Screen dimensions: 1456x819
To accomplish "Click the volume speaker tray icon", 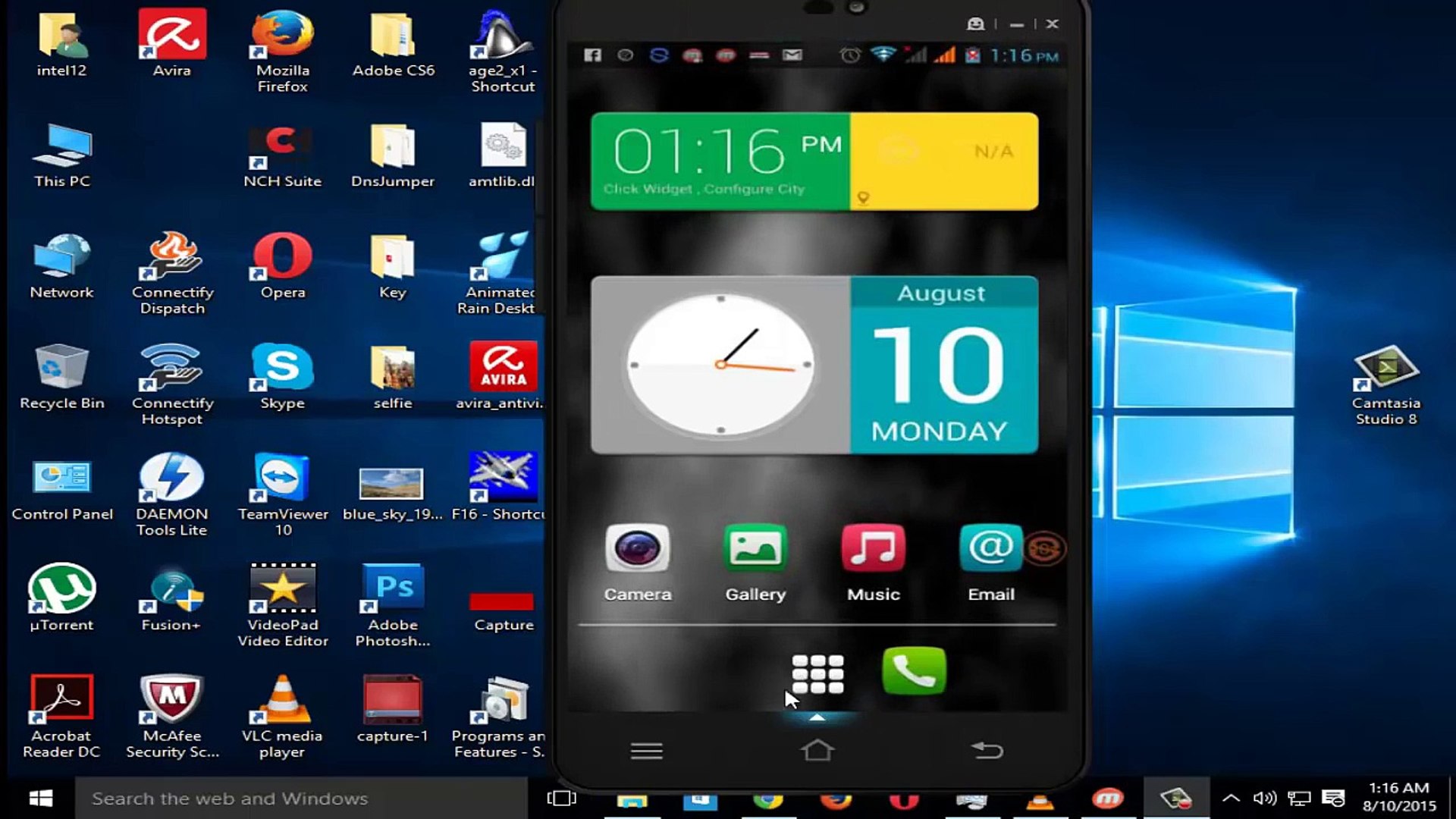I will click(1263, 798).
